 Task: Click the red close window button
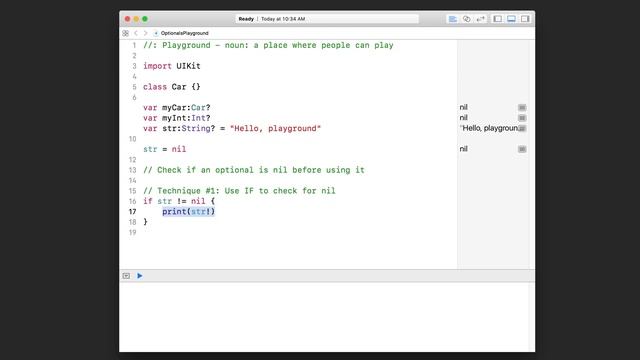[127, 19]
